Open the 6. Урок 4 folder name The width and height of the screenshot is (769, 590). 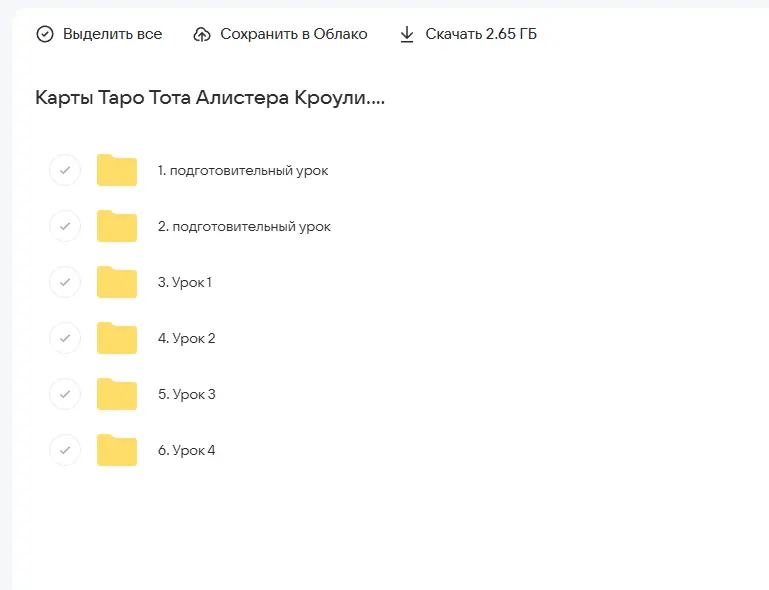pyautogui.click(x=186, y=451)
